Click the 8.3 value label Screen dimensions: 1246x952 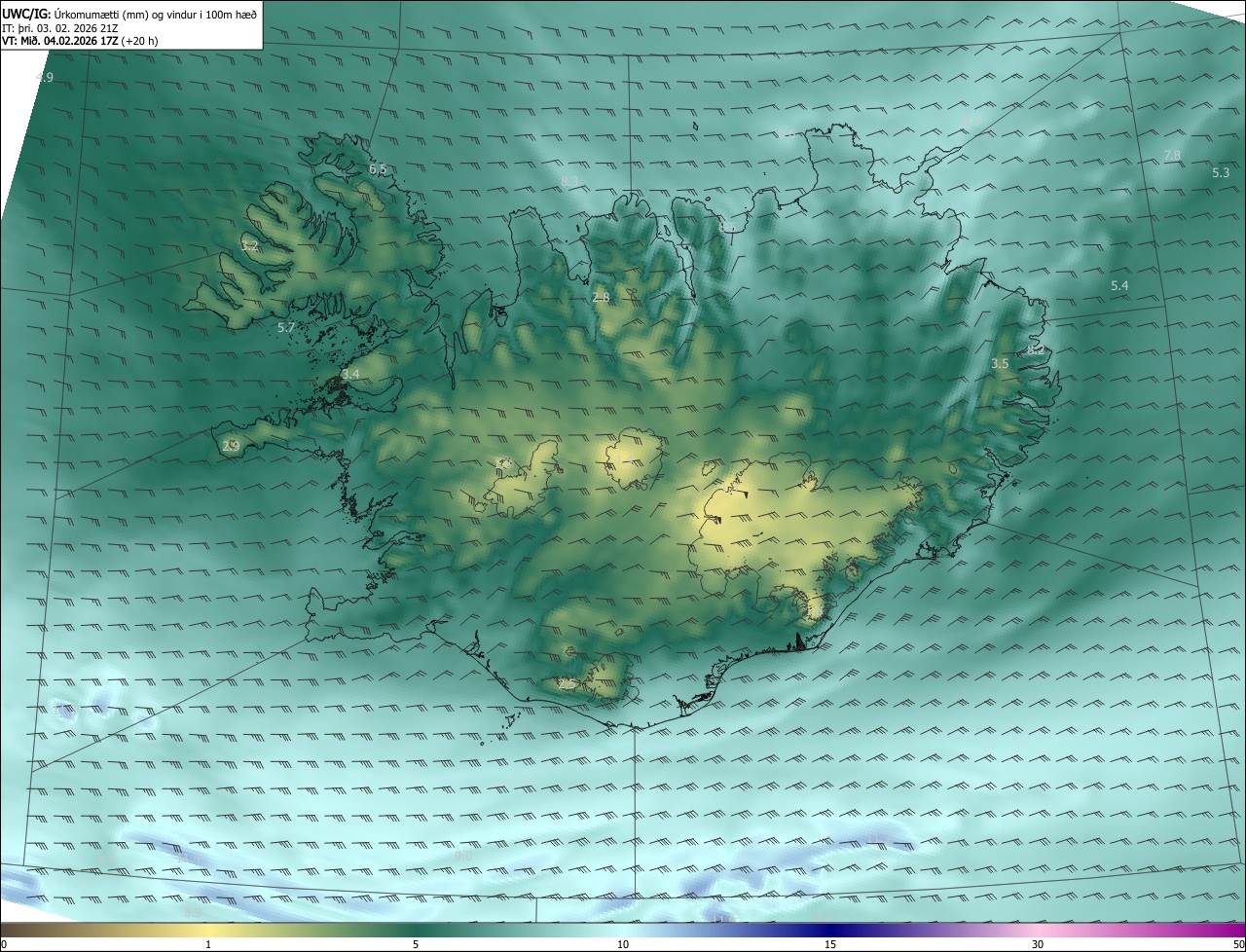coord(569,181)
